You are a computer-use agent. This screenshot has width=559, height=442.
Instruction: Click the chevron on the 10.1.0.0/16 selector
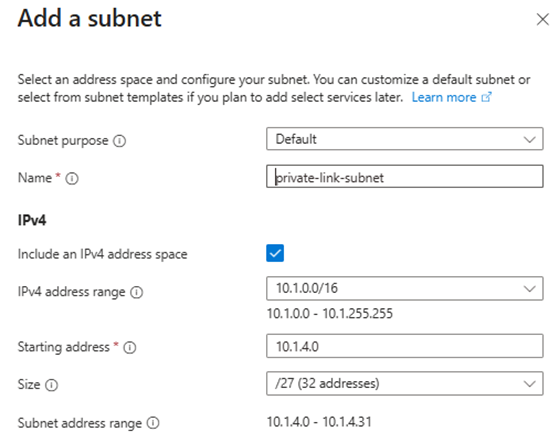pyautogui.click(x=529, y=289)
